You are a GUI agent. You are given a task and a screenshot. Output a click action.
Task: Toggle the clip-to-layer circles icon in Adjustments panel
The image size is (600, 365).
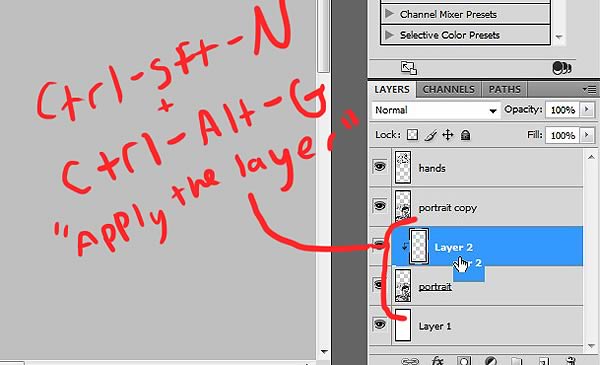pyautogui.click(x=562, y=68)
